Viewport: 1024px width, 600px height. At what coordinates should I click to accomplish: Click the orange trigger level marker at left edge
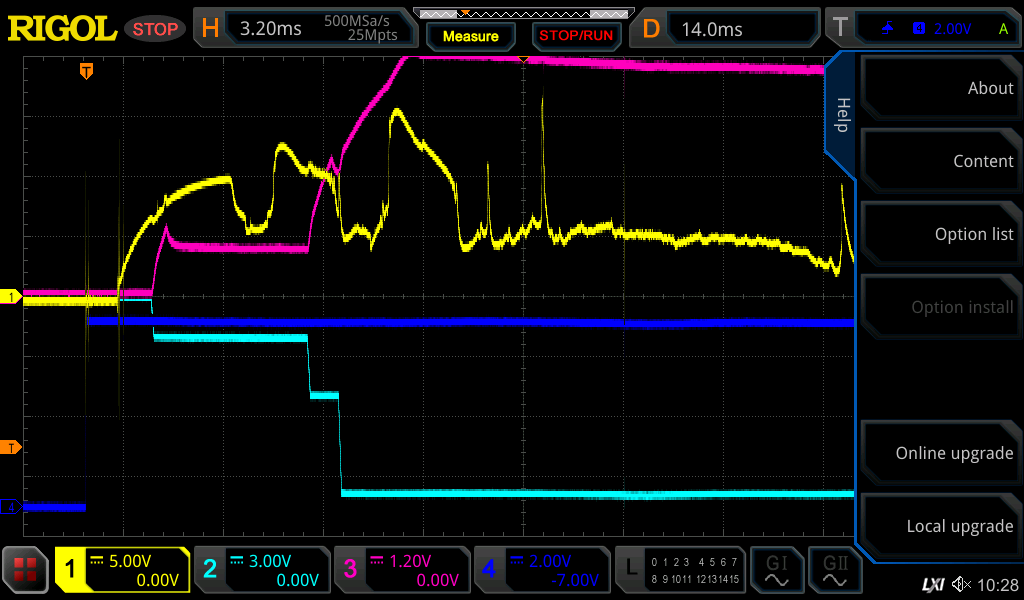[x=11, y=447]
